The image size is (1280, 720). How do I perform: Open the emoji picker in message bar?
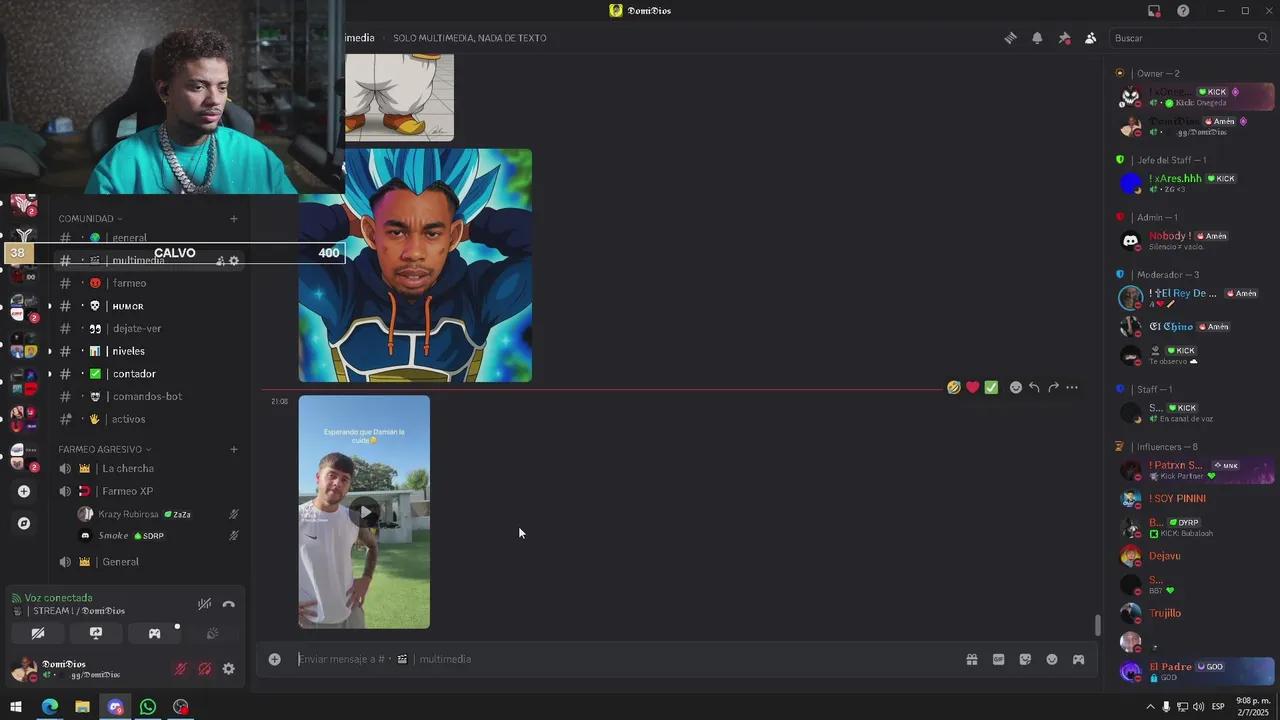pos(1052,659)
